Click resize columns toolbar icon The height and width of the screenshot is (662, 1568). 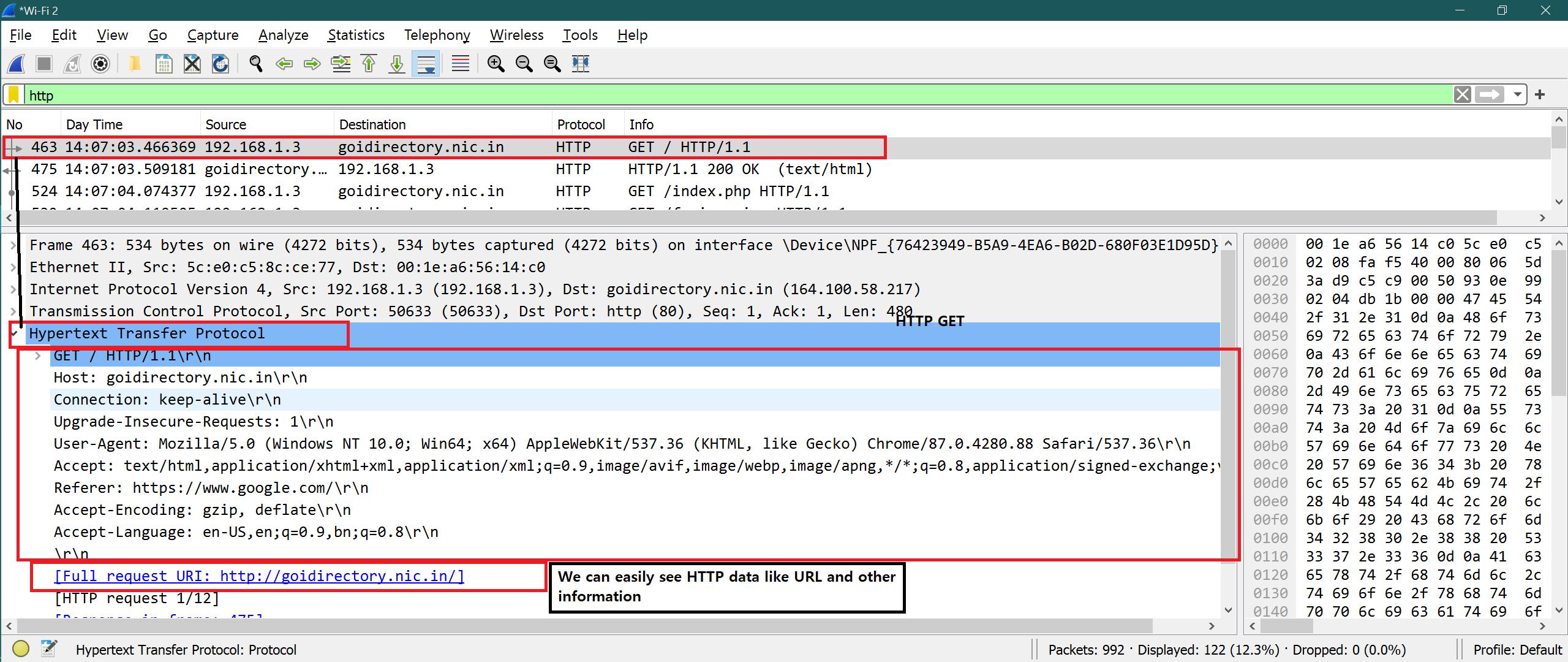tap(580, 64)
